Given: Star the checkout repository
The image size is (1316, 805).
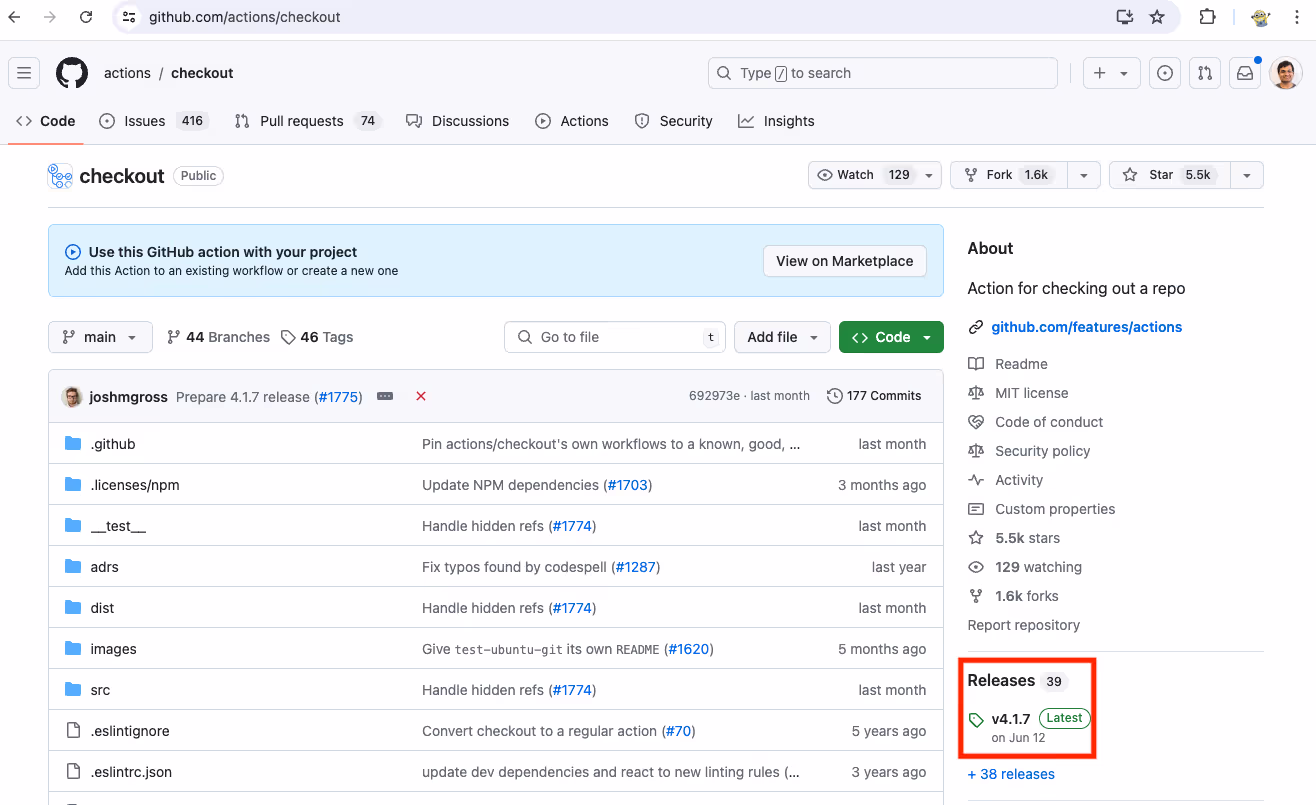Looking at the screenshot, I should coord(1170,175).
